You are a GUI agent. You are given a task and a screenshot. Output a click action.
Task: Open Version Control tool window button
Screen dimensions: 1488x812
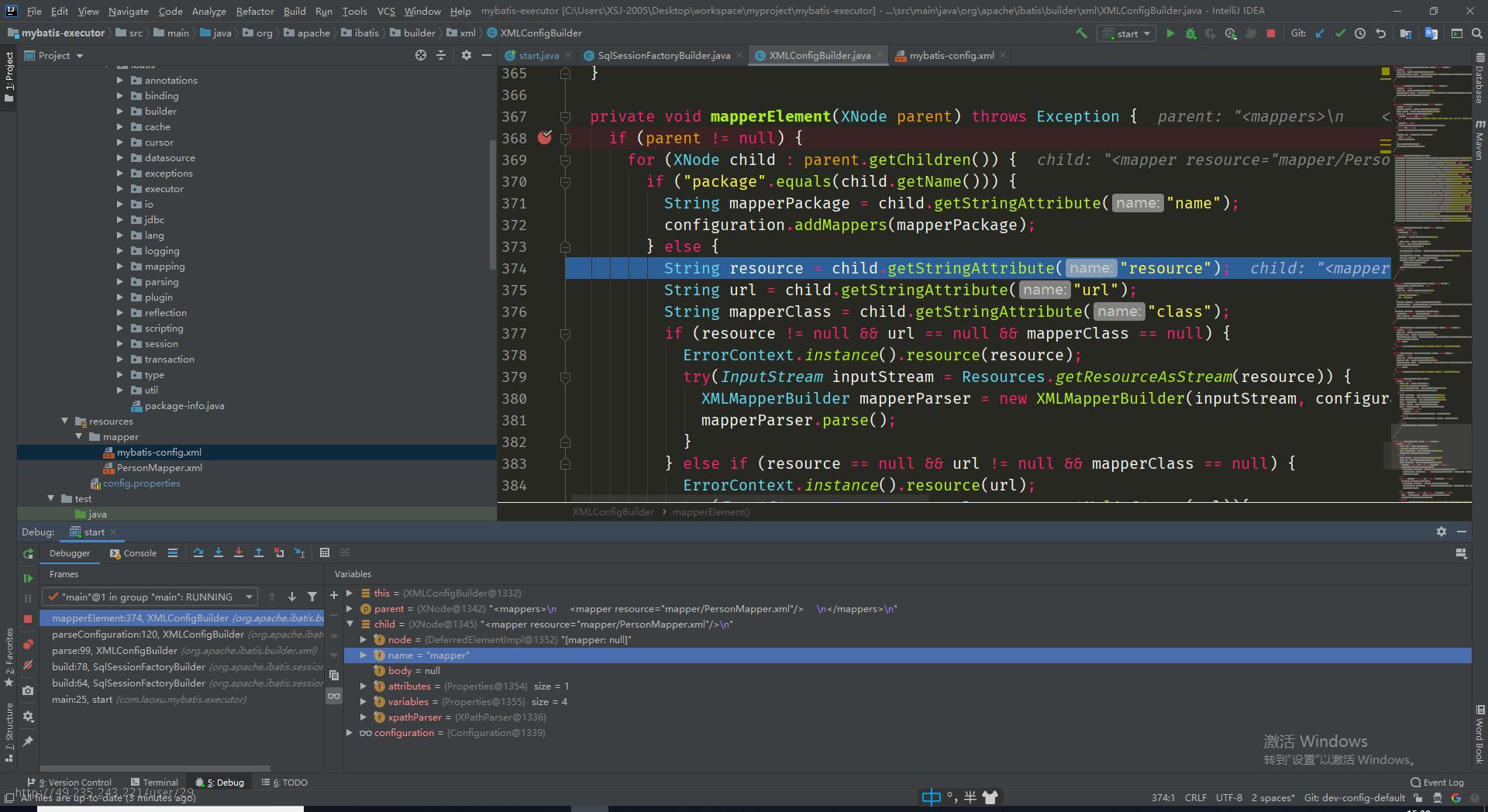70,783
